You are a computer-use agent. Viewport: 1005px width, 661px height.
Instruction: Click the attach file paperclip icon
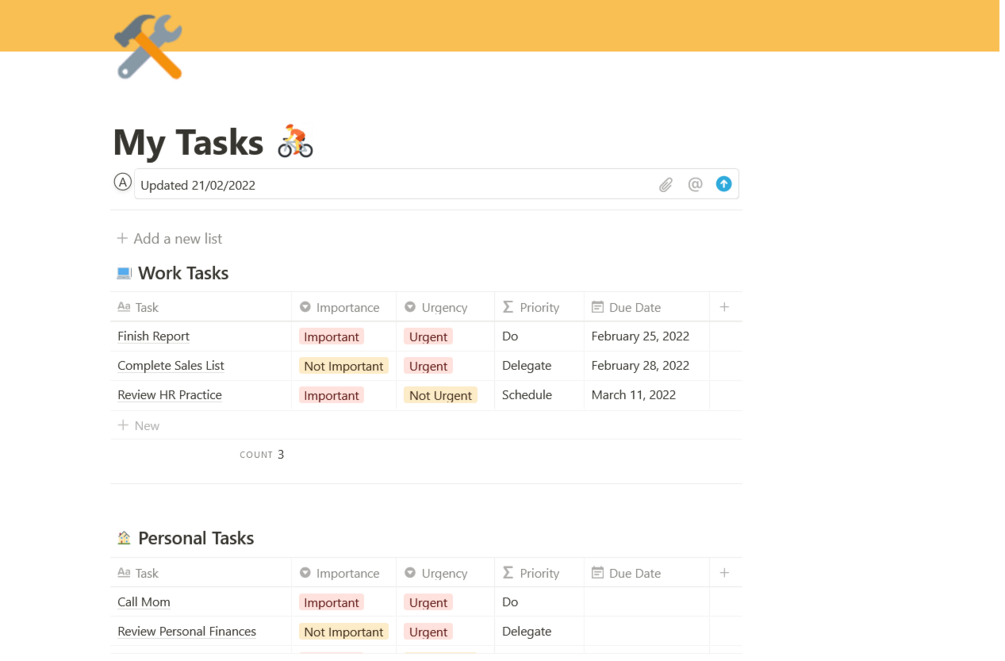pos(666,185)
